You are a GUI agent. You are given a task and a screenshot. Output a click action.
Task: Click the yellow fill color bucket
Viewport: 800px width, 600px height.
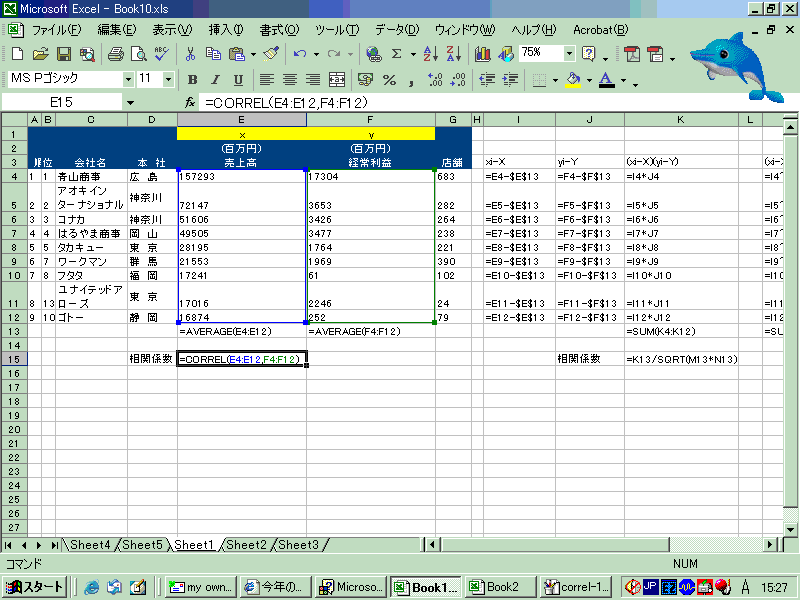point(573,80)
